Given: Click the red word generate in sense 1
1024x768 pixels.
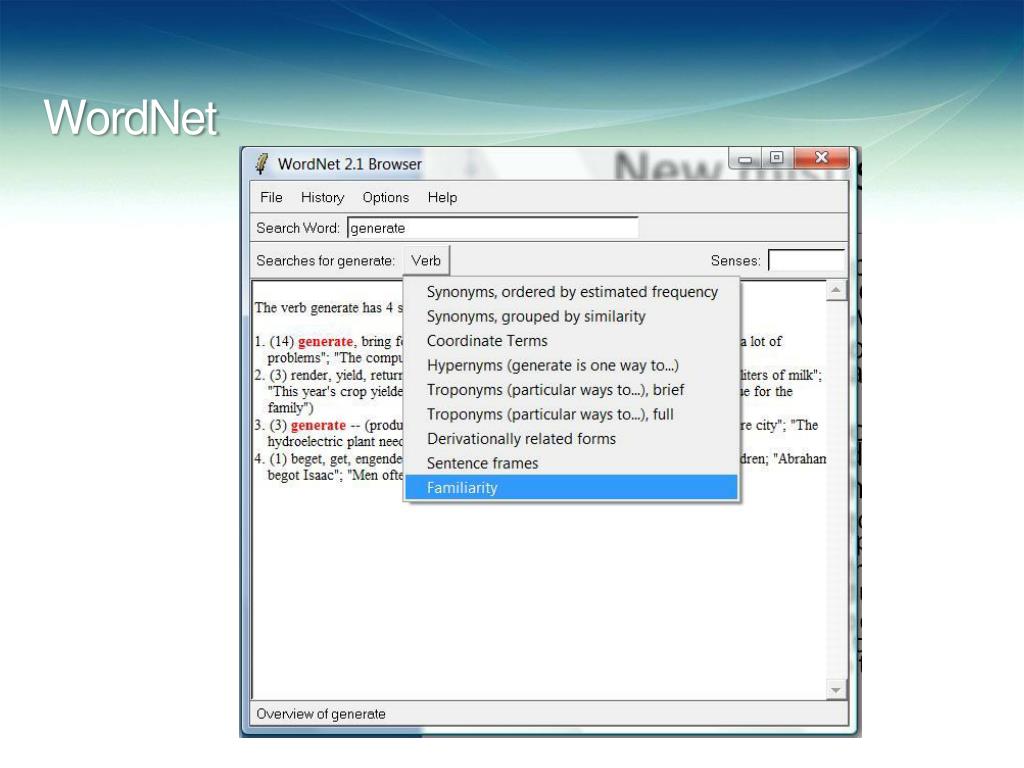Looking at the screenshot, I should coord(325,342).
